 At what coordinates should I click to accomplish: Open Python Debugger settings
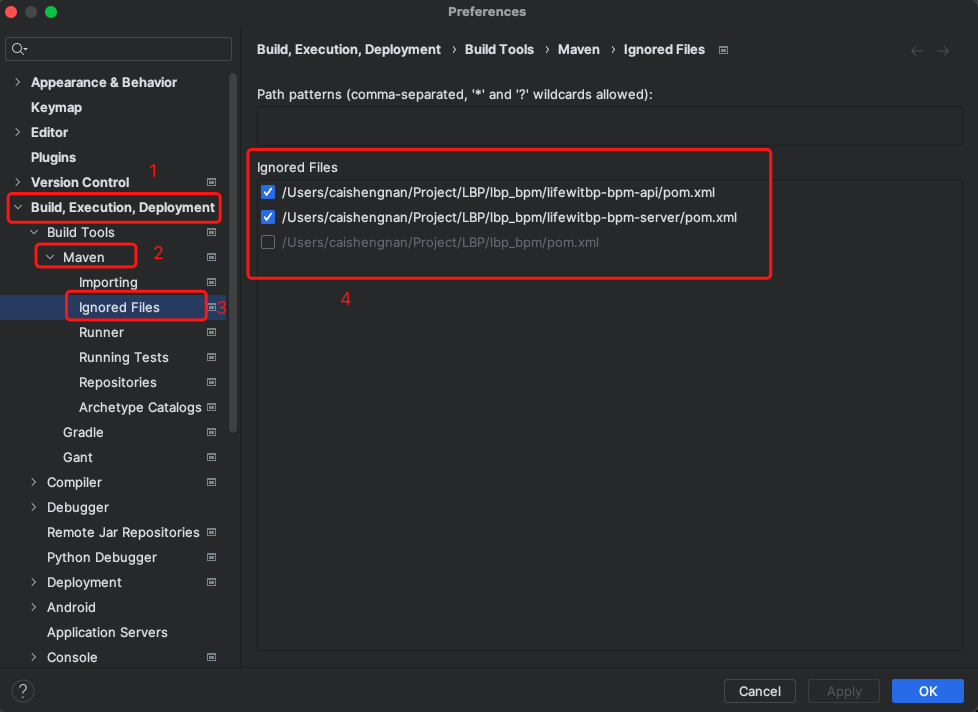click(102, 557)
